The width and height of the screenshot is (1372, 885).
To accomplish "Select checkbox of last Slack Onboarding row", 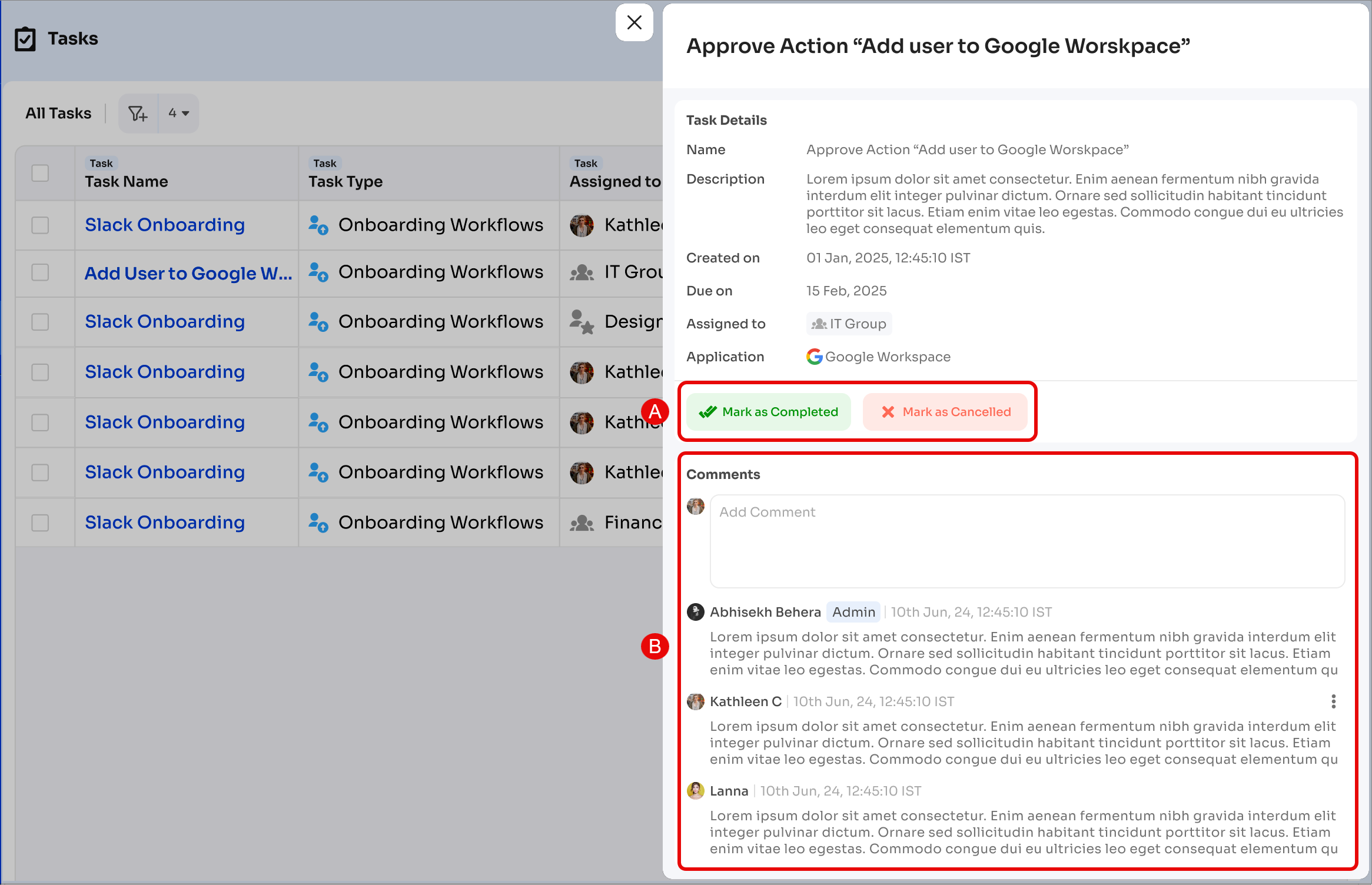I will (40, 523).
